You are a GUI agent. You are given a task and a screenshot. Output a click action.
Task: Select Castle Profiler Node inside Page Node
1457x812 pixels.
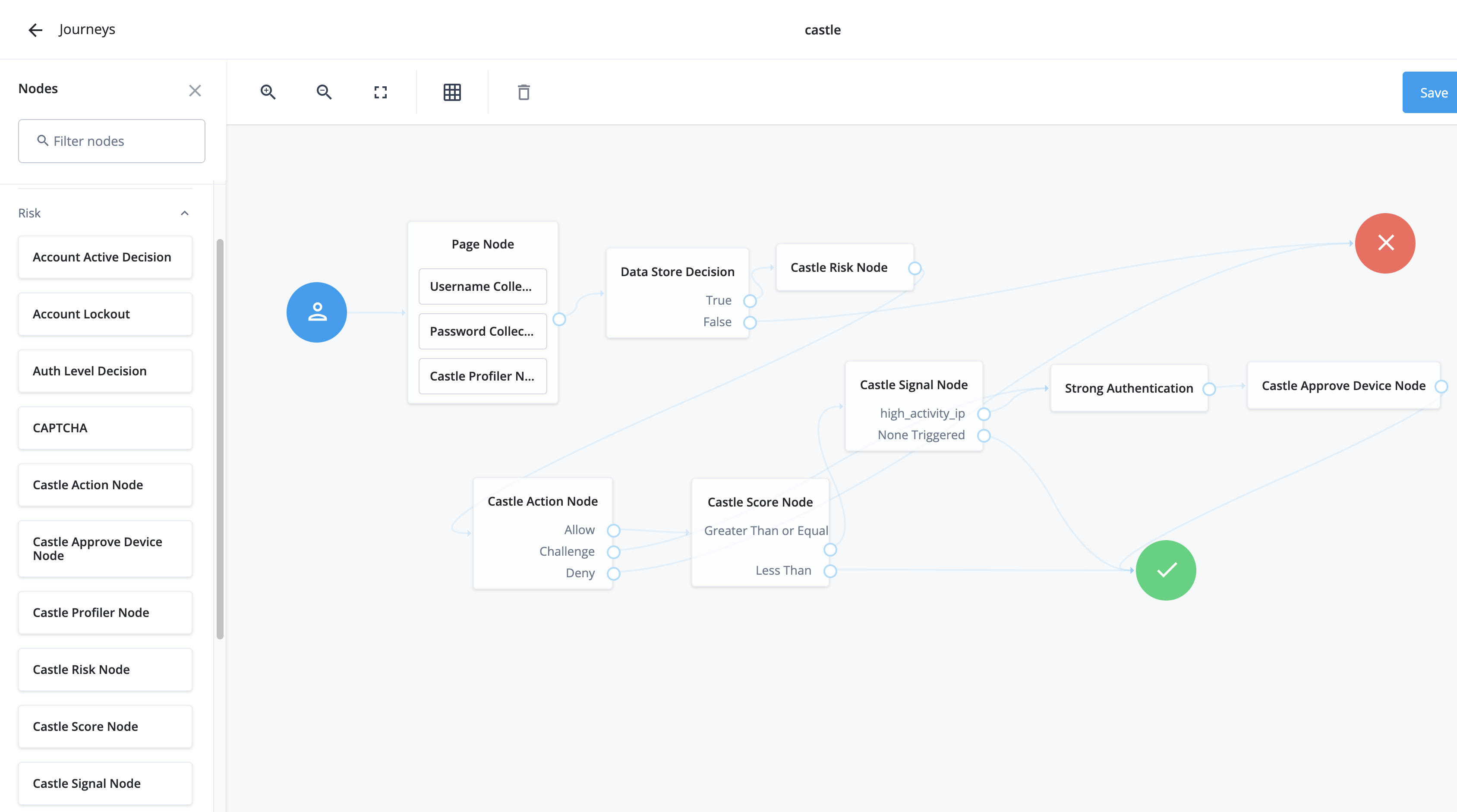[x=483, y=376]
